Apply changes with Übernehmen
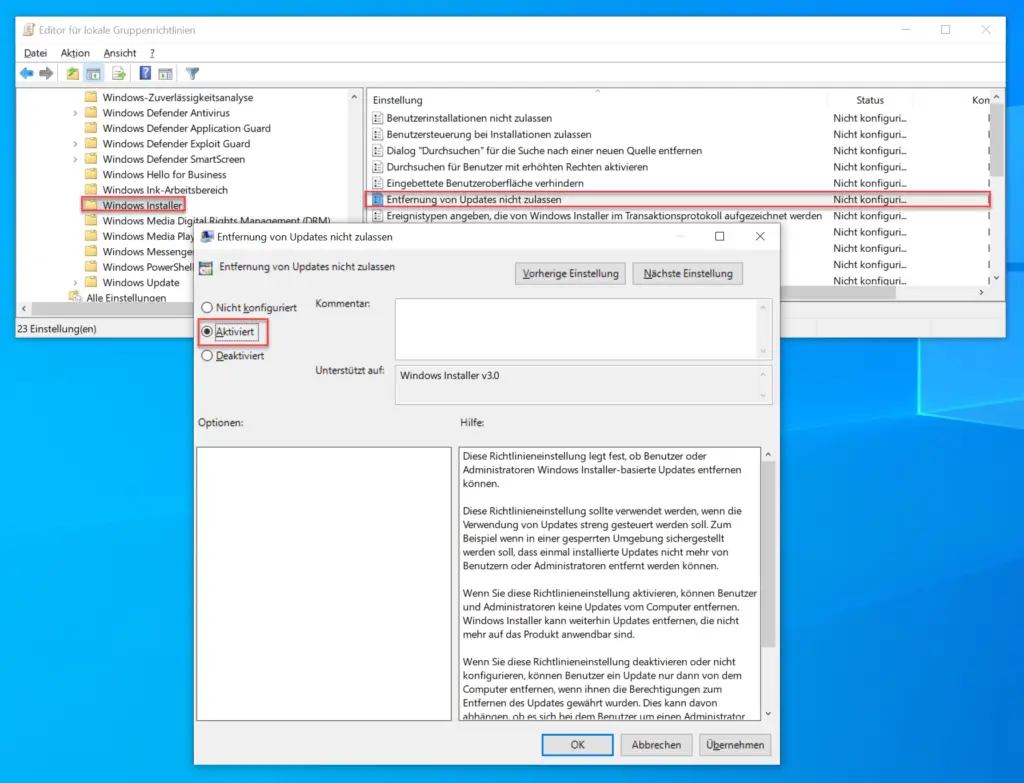This screenshot has height=783, width=1024. click(735, 744)
